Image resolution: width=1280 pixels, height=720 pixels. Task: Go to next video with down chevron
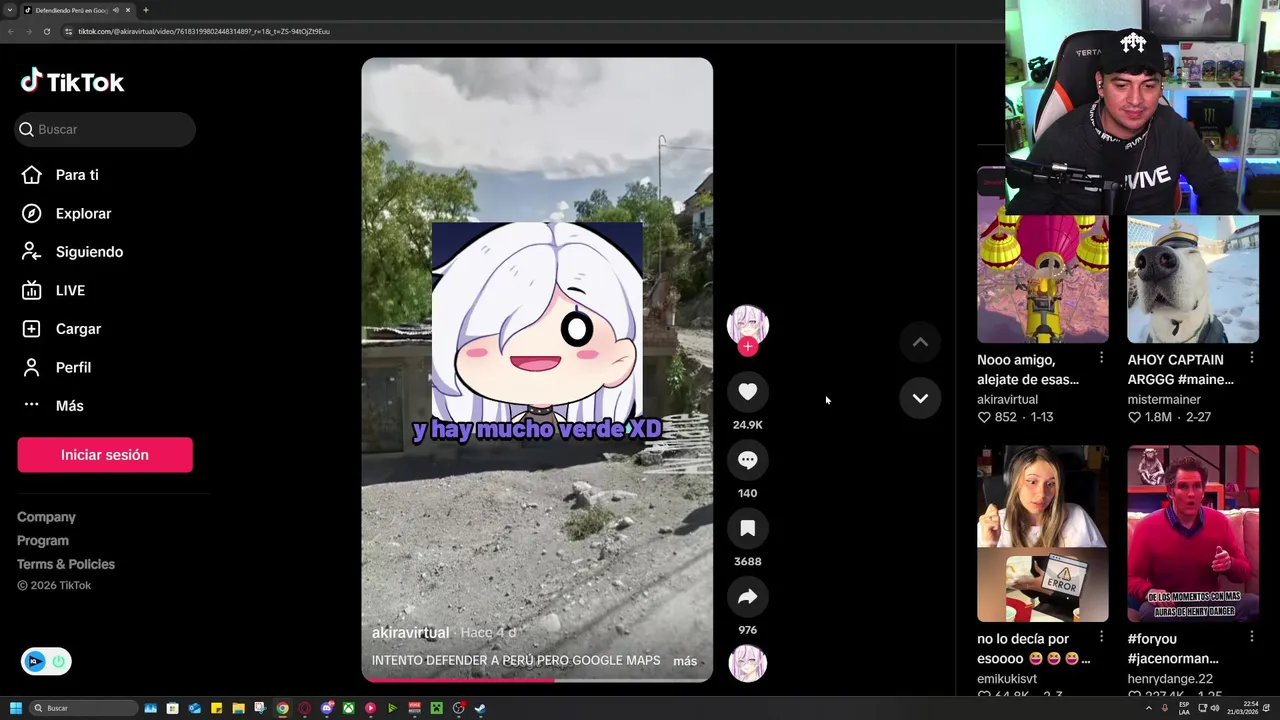click(x=920, y=398)
